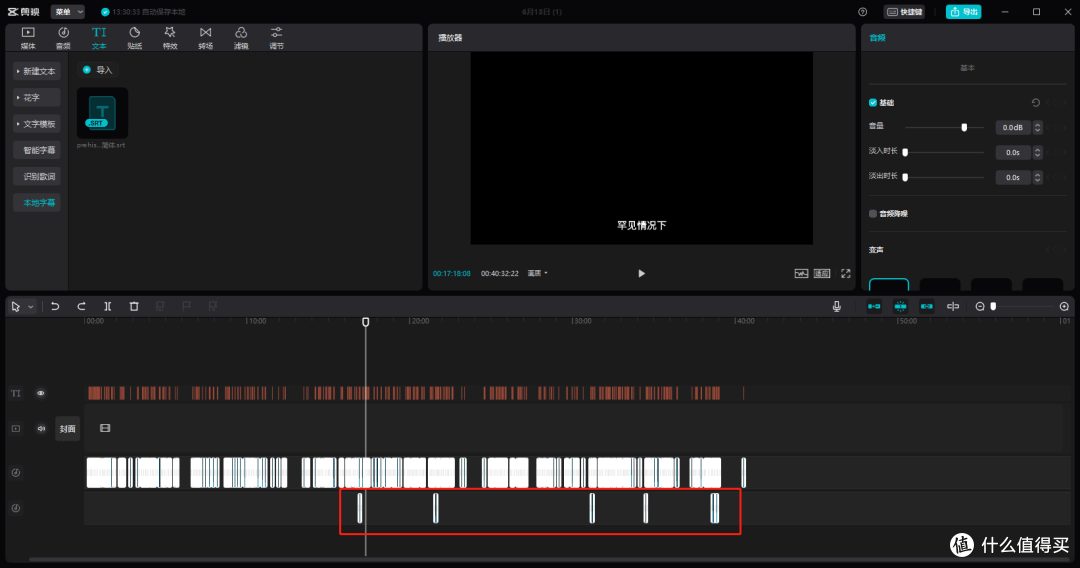
Task: Enable the 音频降噪 checkbox
Action: [x=873, y=213]
